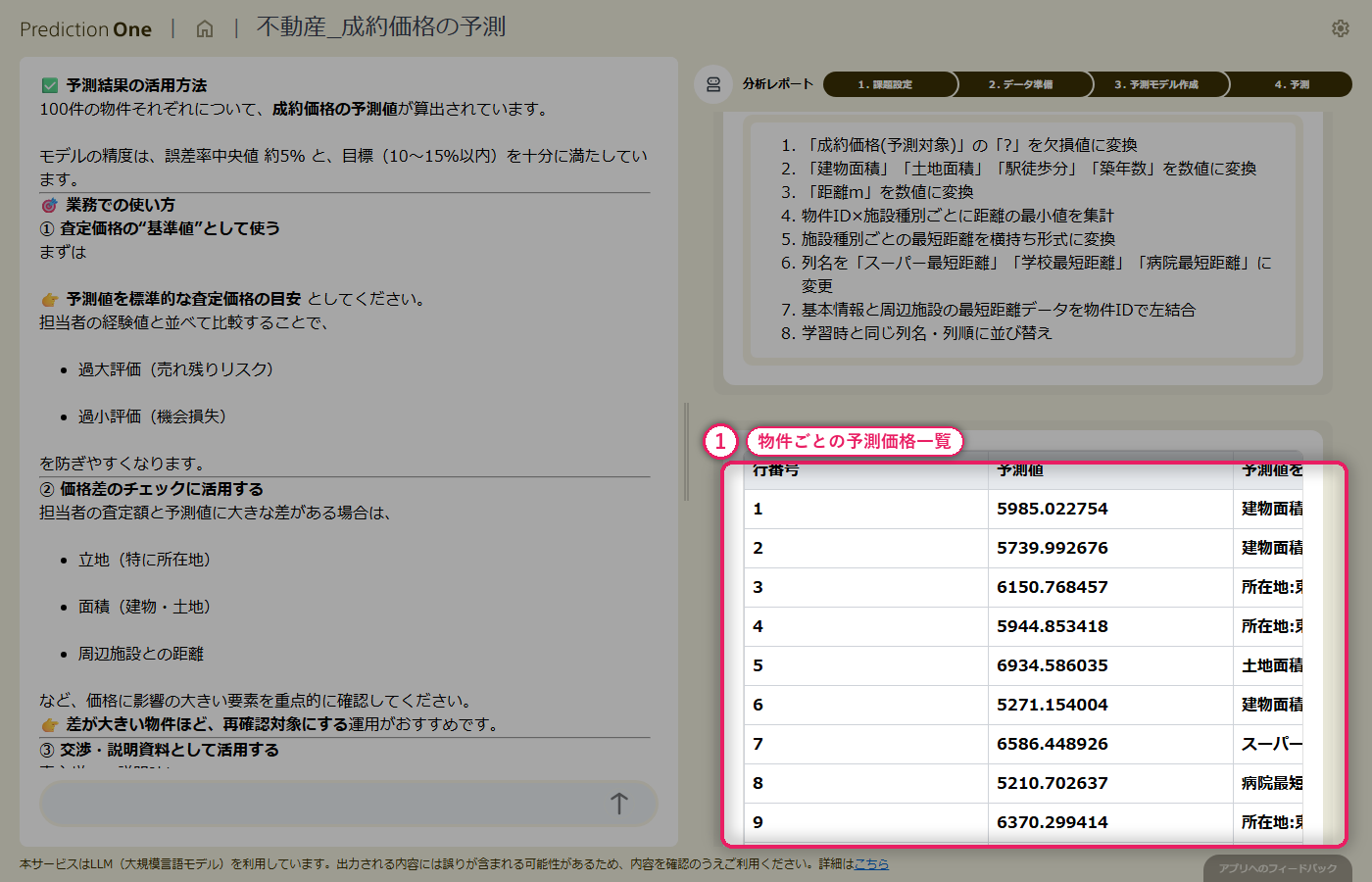Go to step 1. 課題設定
Viewport: 1372px width, 882px height.
(x=890, y=84)
